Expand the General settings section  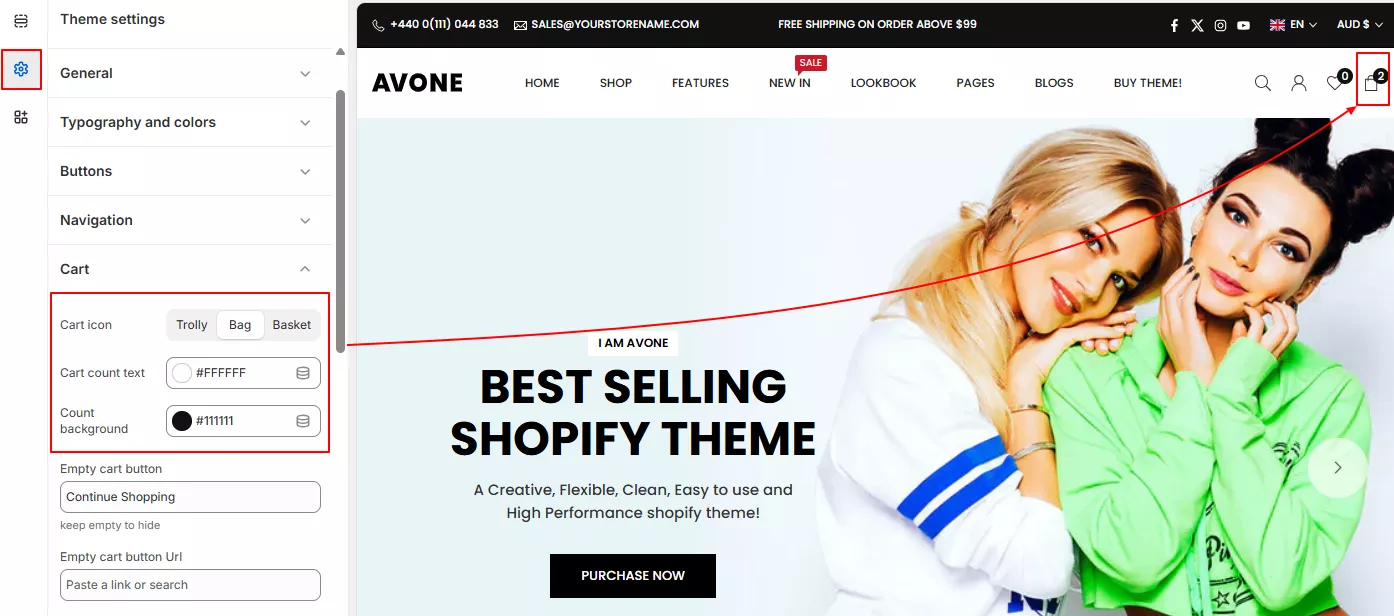point(190,73)
